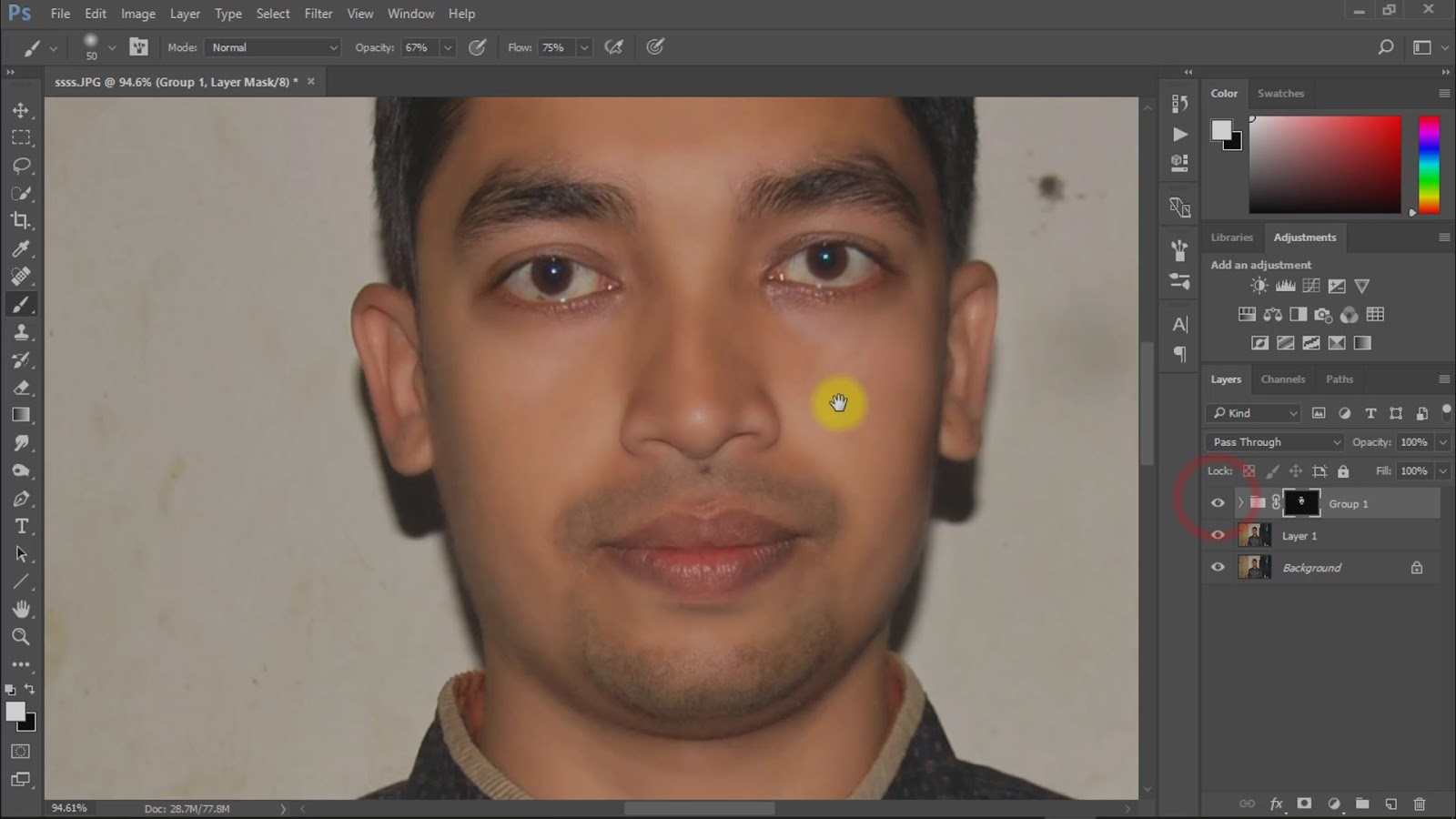Image resolution: width=1456 pixels, height=819 pixels.
Task: Select the Brush tool in the toolbox
Action: coord(21,304)
